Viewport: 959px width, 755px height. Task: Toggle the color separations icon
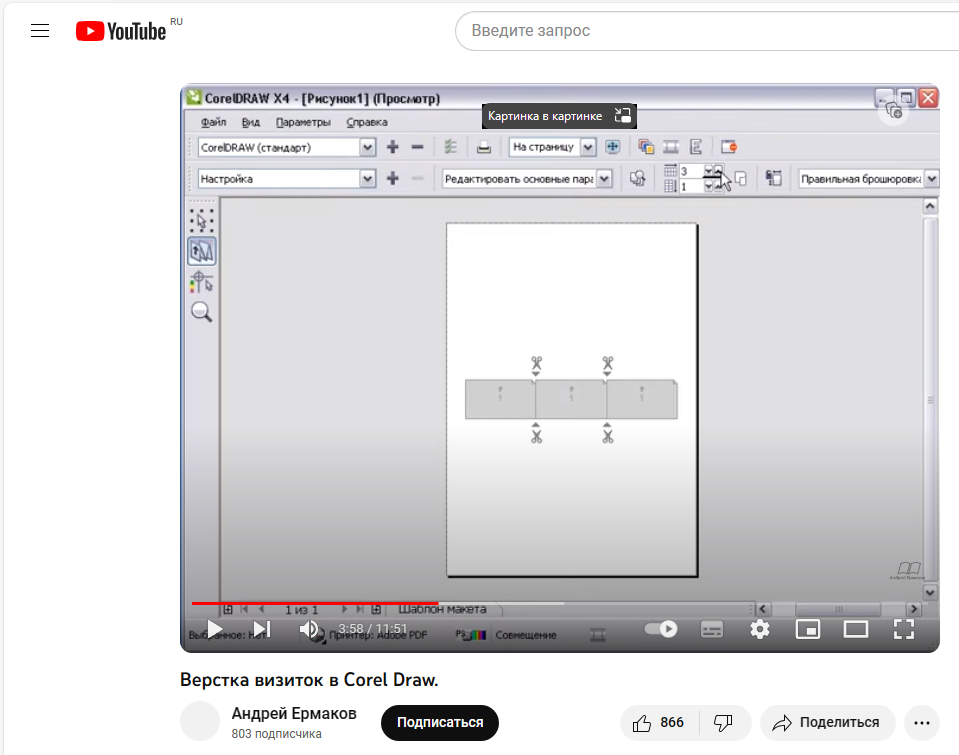pyautogui.click(x=646, y=147)
